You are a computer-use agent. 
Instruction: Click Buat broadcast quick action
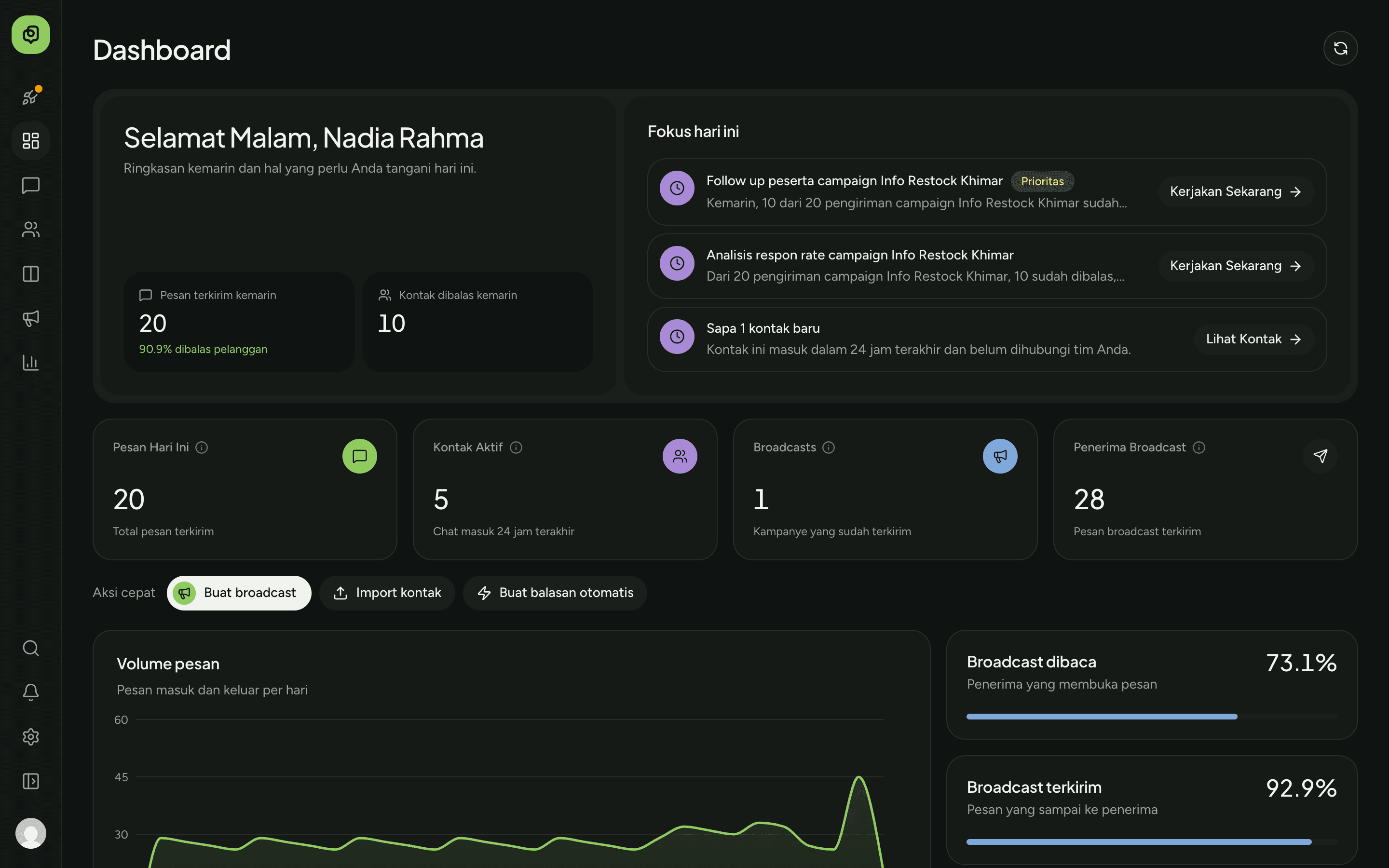click(239, 593)
